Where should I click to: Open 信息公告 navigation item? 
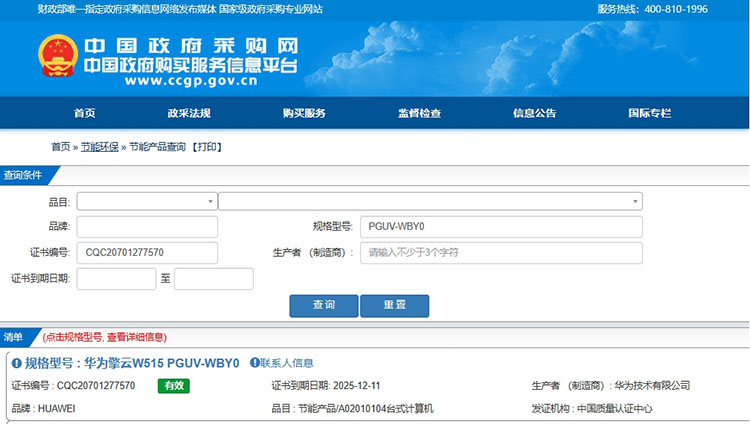[x=534, y=113]
